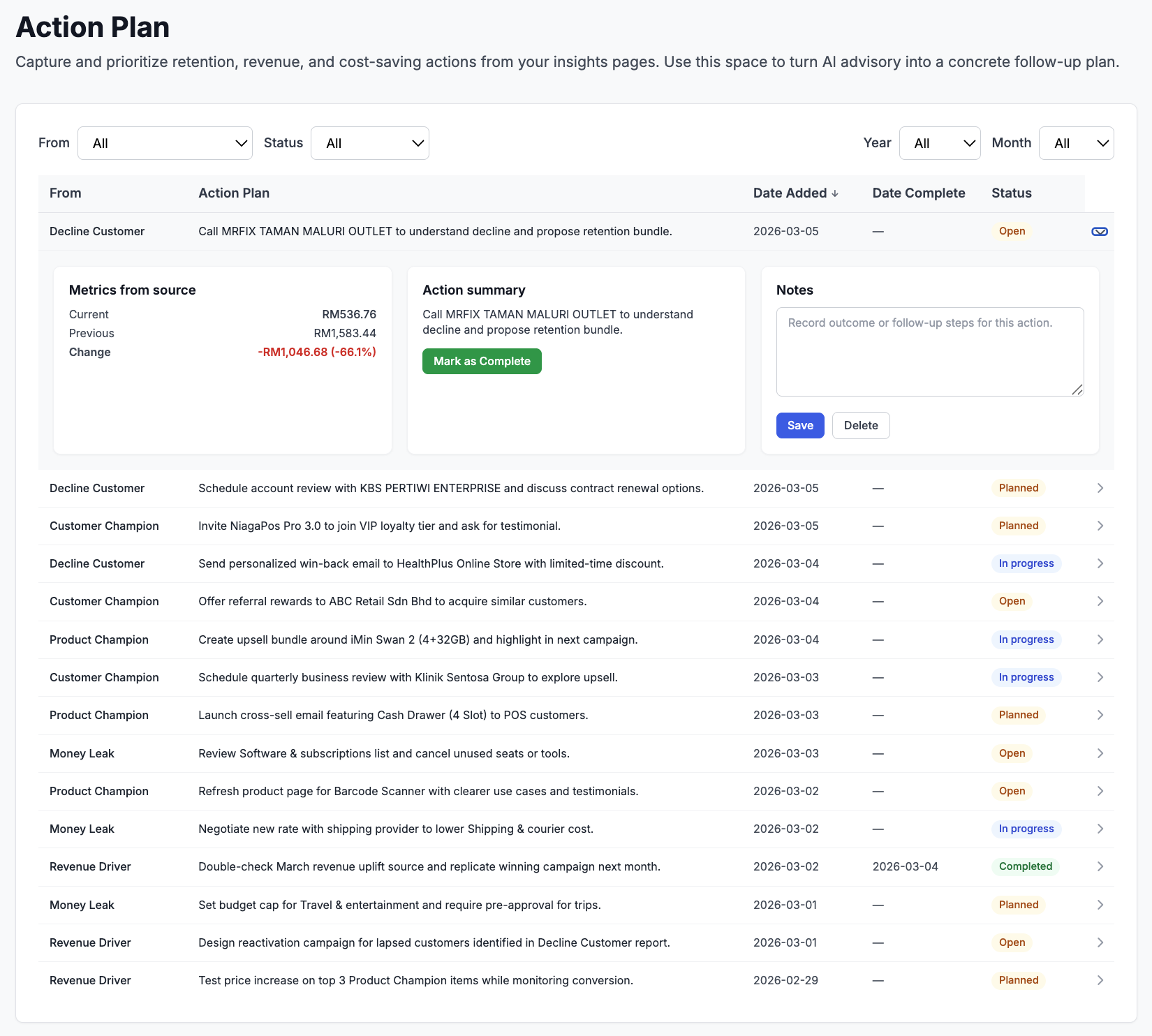
Task: Click the chevron on the Test price increase row
Action: pos(1100,980)
